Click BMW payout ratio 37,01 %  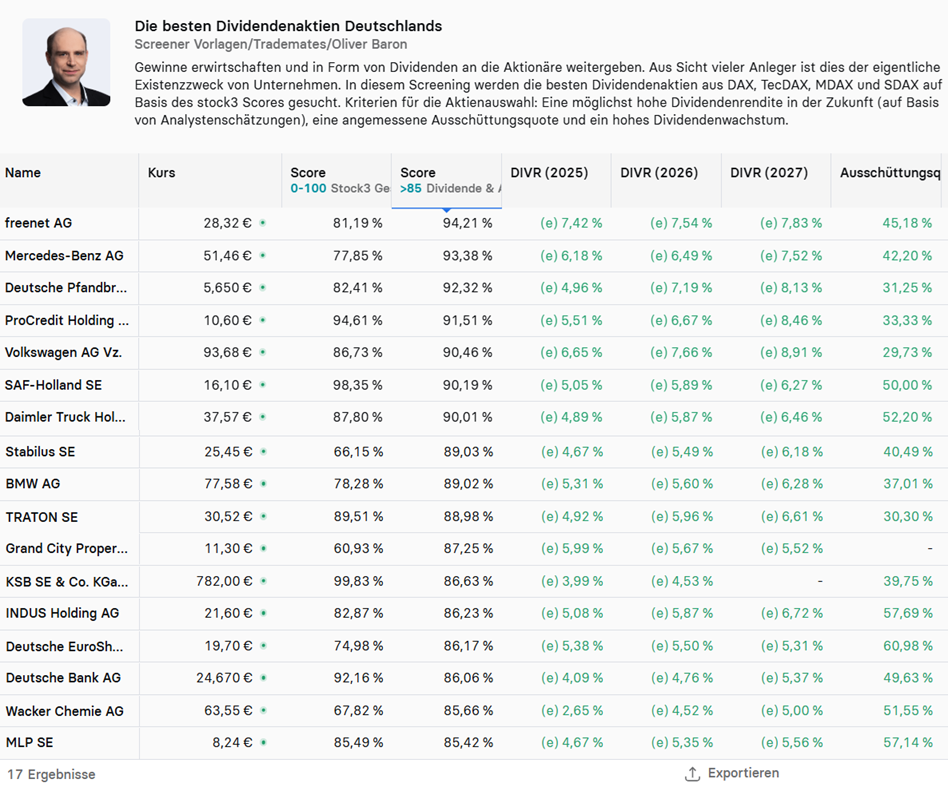[908, 484]
